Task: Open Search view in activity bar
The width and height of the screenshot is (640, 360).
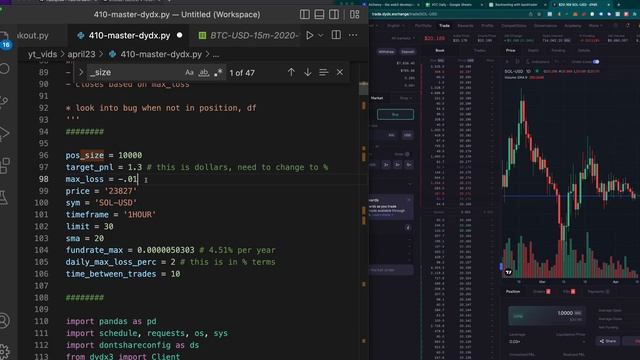Action: (4, 69)
